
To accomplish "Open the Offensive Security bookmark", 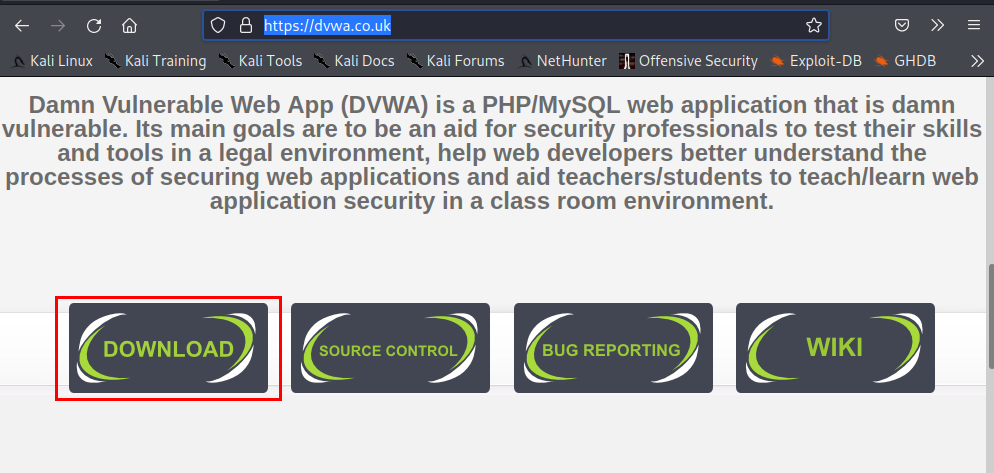I will pos(688,61).
